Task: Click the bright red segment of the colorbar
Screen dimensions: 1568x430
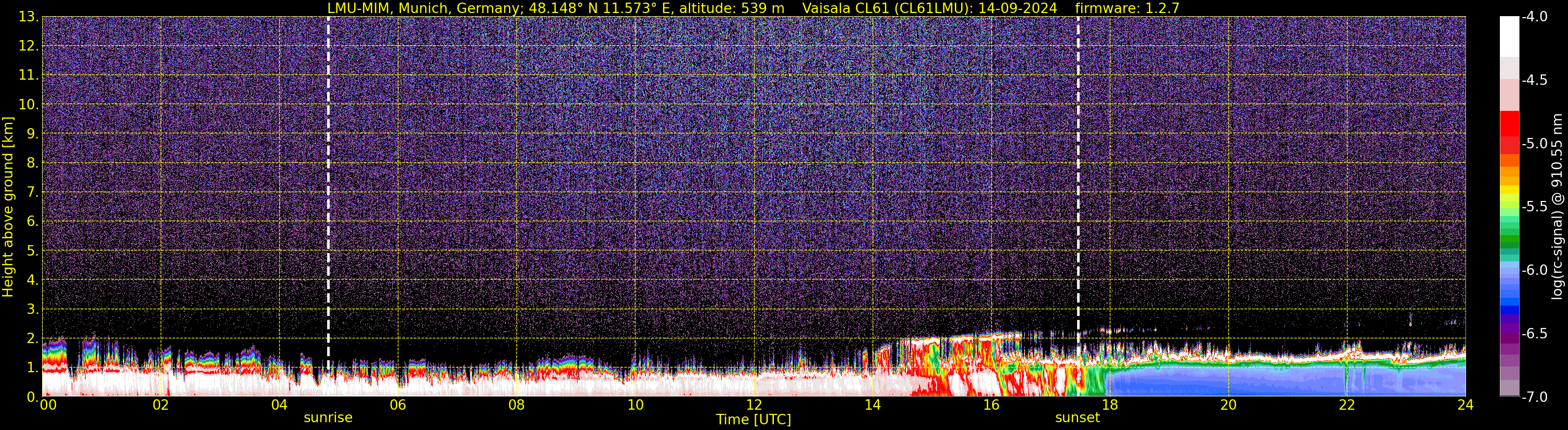Action: (1510, 124)
